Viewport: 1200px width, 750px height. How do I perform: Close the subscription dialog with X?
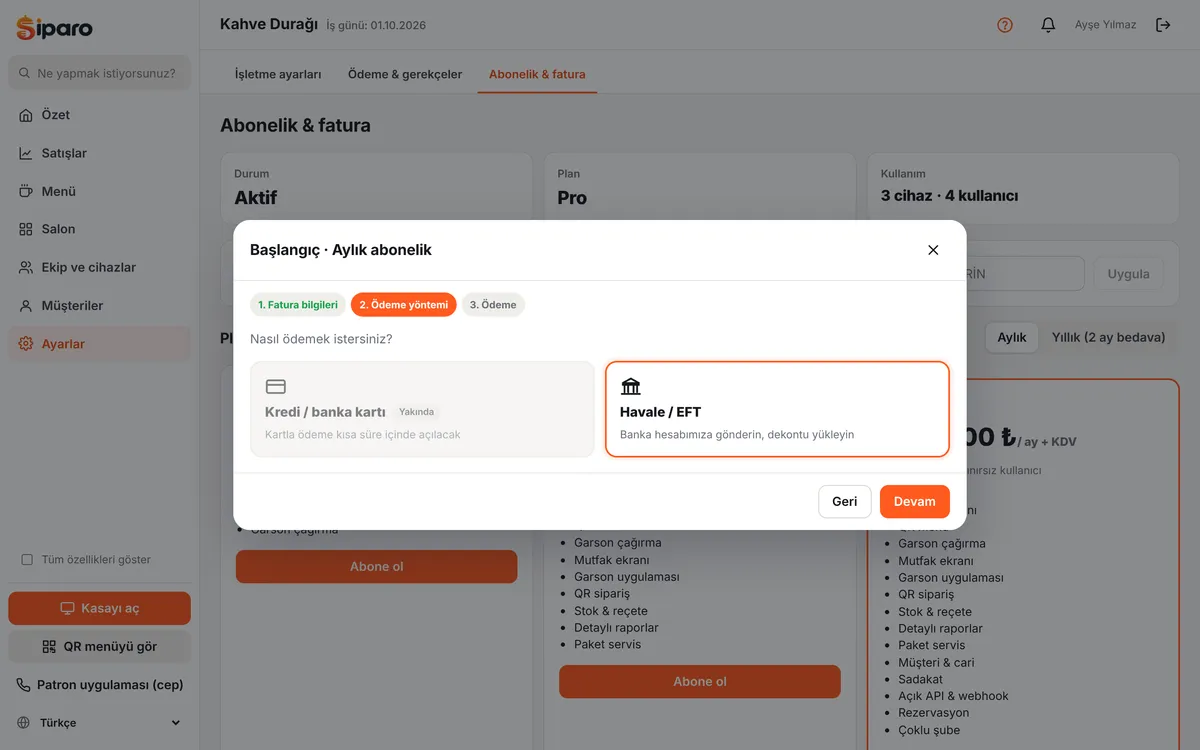(933, 250)
